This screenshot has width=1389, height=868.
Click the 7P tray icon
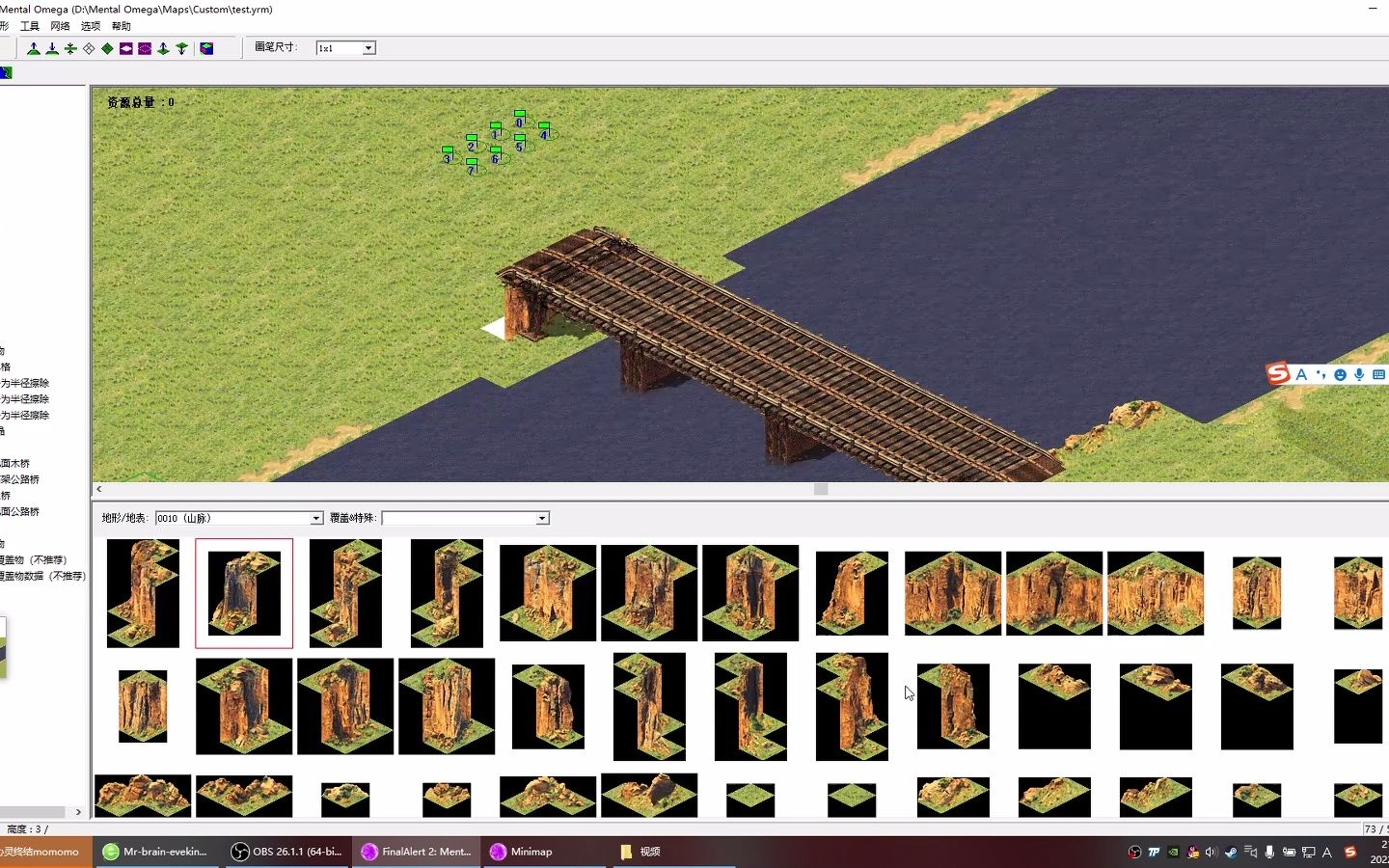tap(1154, 853)
